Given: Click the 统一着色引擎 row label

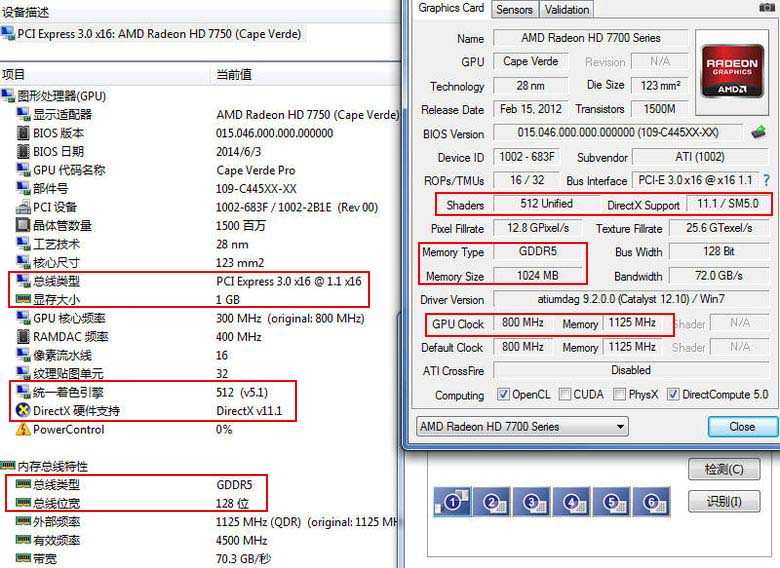Looking at the screenshot, I should pyautogui.click(x=68, y=392).
